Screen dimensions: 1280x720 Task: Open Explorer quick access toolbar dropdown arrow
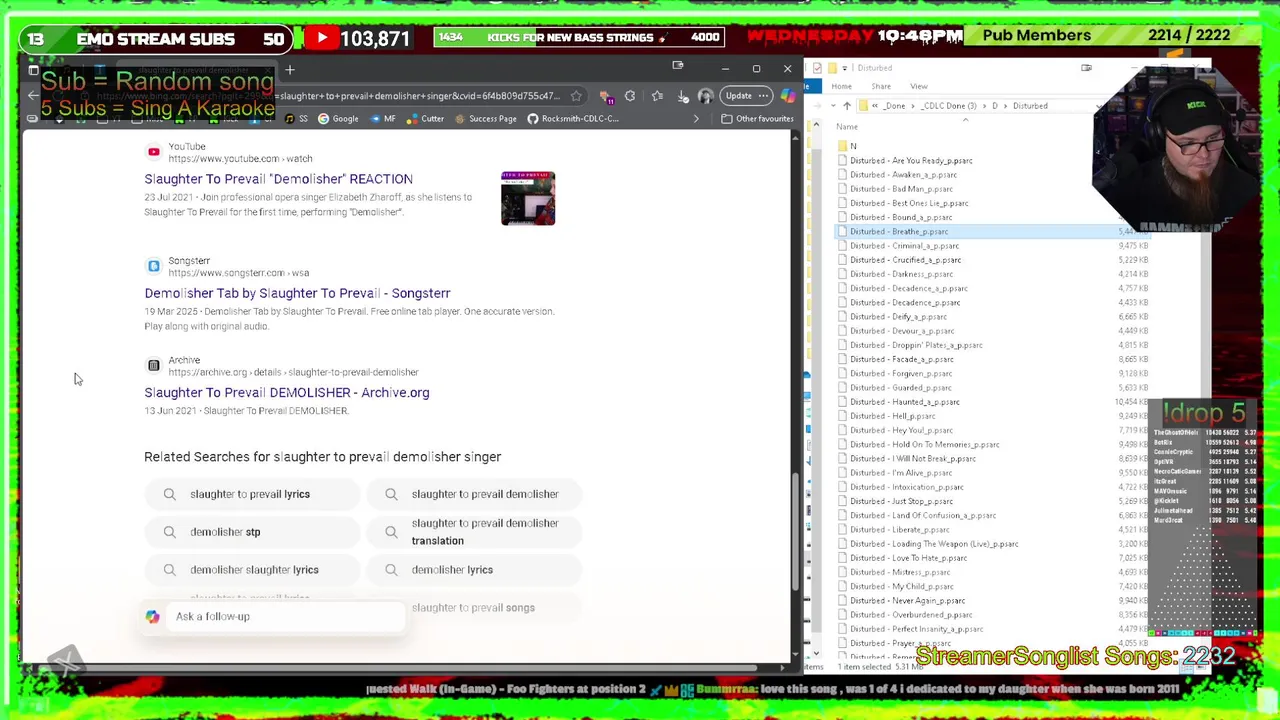(x=846, y=68)
